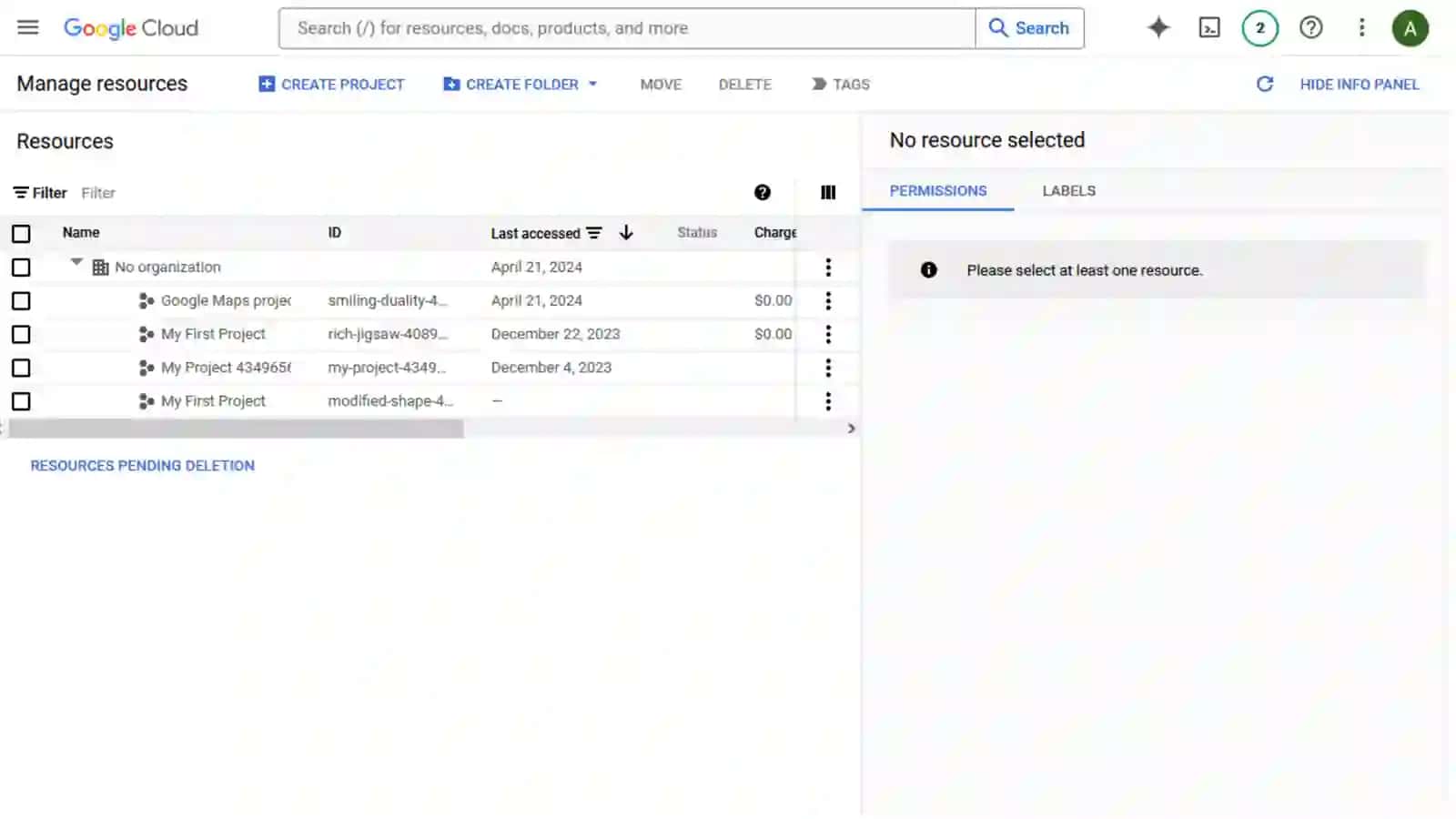Switch to the Labels tab
Image resolution: width=1456 pixels, height=819 pixels.
1068,191
